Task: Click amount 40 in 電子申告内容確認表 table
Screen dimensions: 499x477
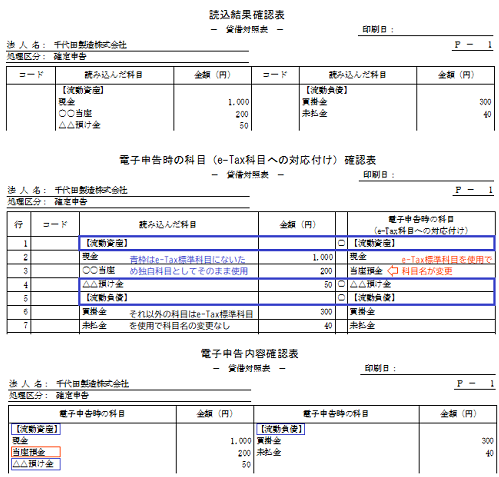Action: coord(489,453)
